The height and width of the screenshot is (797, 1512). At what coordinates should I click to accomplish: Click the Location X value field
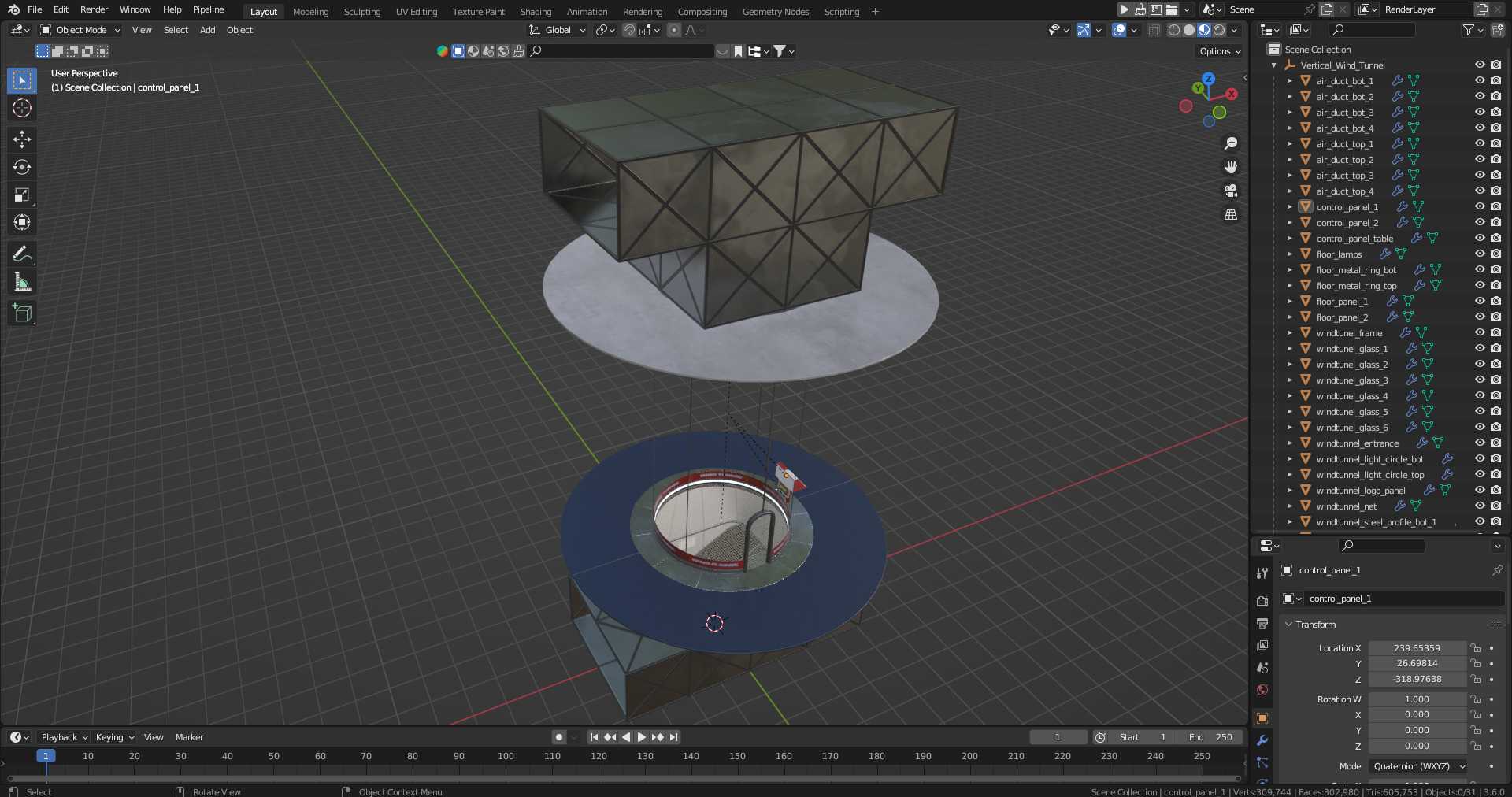tap(1417, 648)
